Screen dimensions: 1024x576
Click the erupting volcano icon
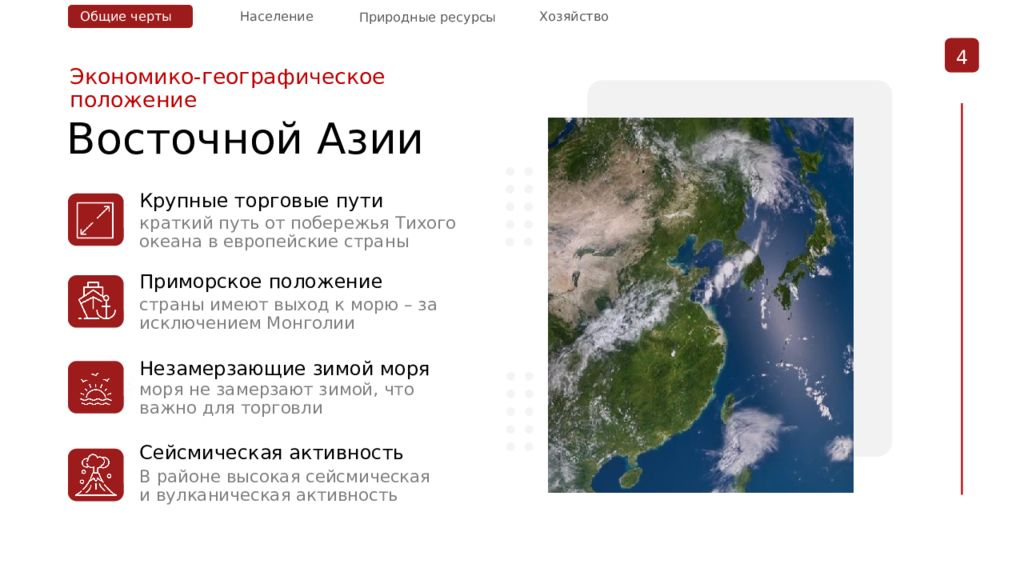pyautogui.click(x=95, y=475)
